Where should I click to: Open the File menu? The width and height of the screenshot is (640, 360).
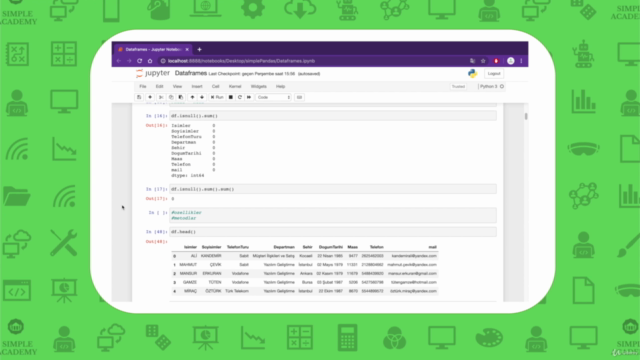coord(142,87)
